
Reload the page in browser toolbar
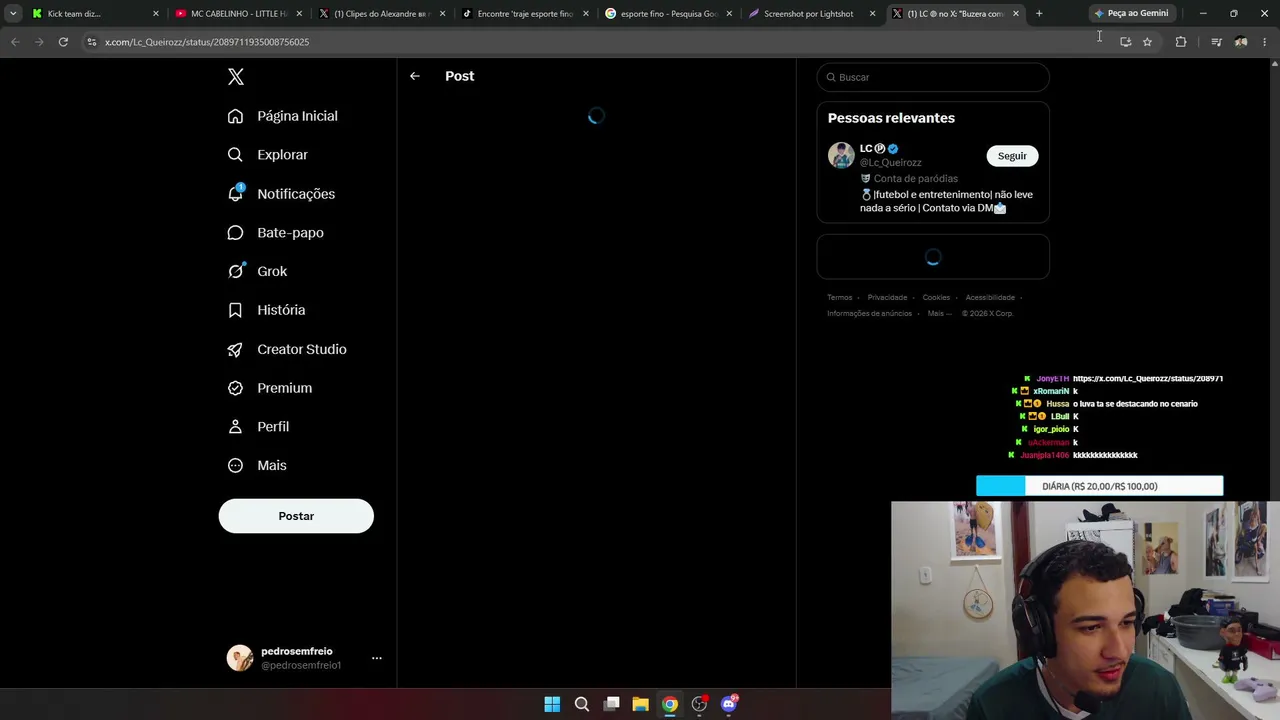tap(63, 42)
